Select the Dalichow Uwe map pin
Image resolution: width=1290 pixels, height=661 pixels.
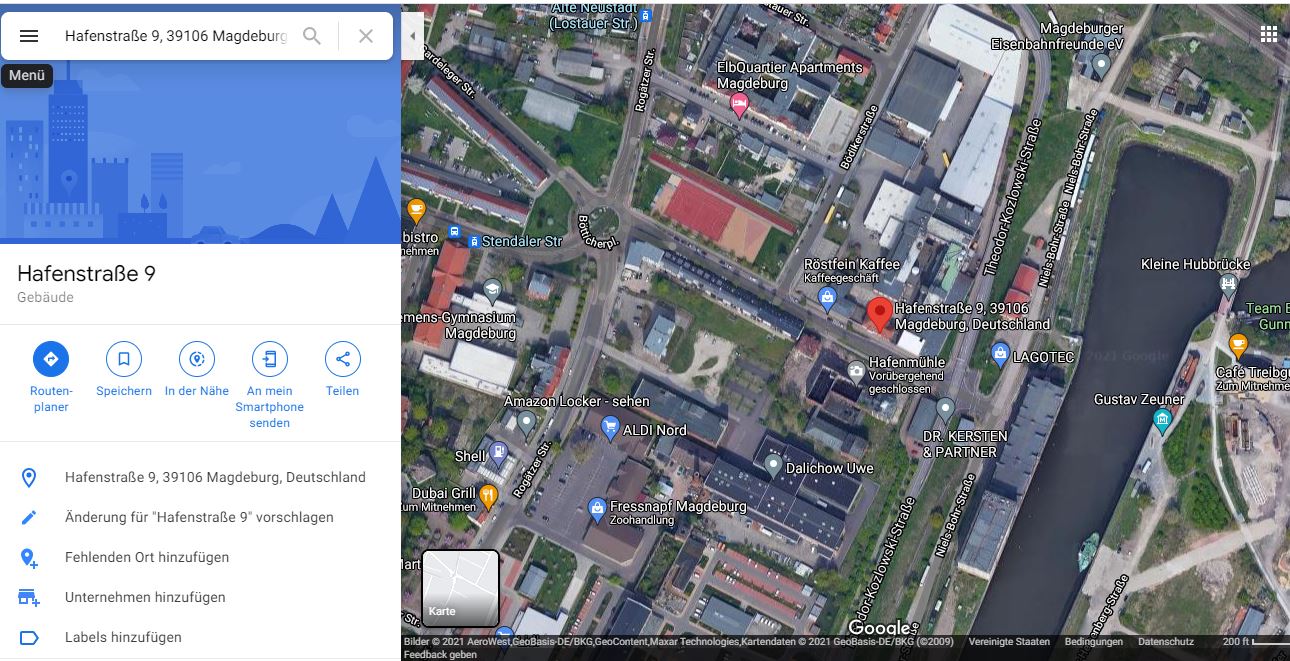(x=772, y=465)
